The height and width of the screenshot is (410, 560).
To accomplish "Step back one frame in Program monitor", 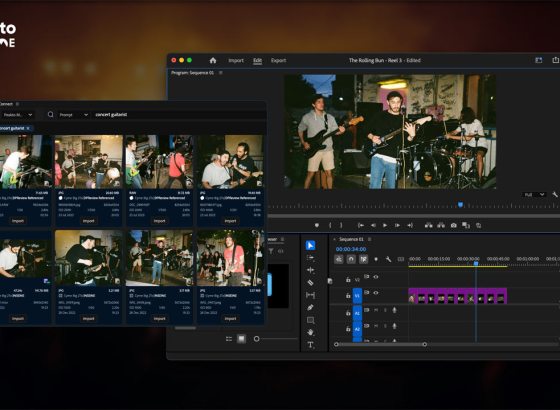I will tap(373, 225).
